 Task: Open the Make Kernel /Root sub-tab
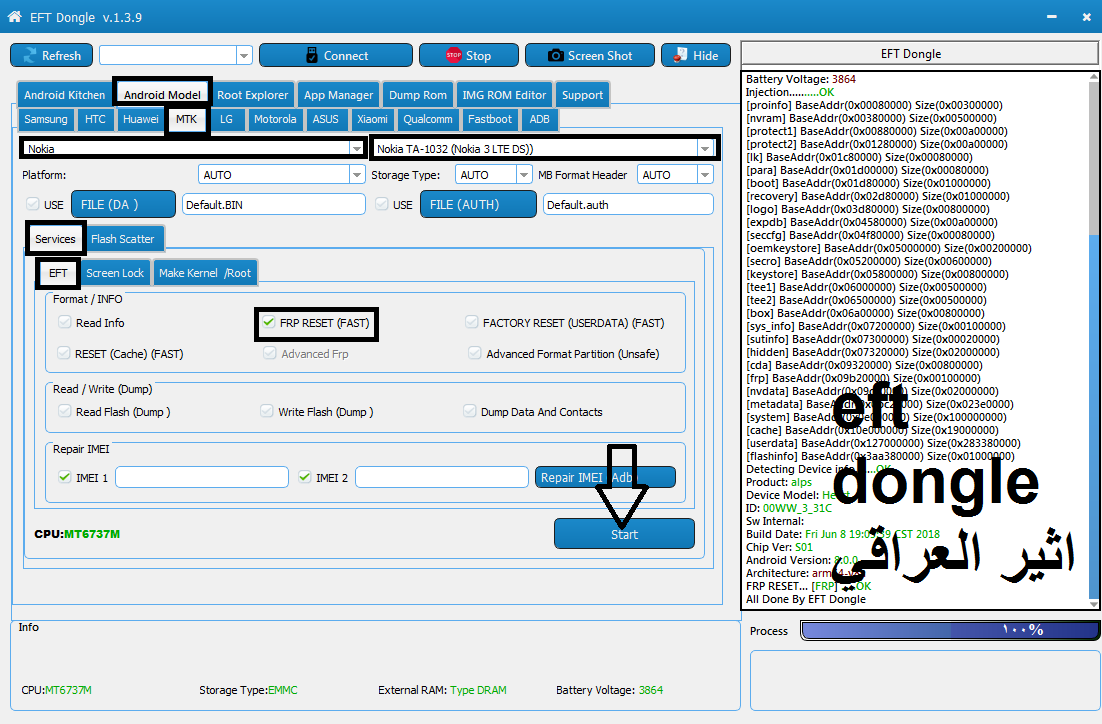pyautogui.click(x=205, y=273)
